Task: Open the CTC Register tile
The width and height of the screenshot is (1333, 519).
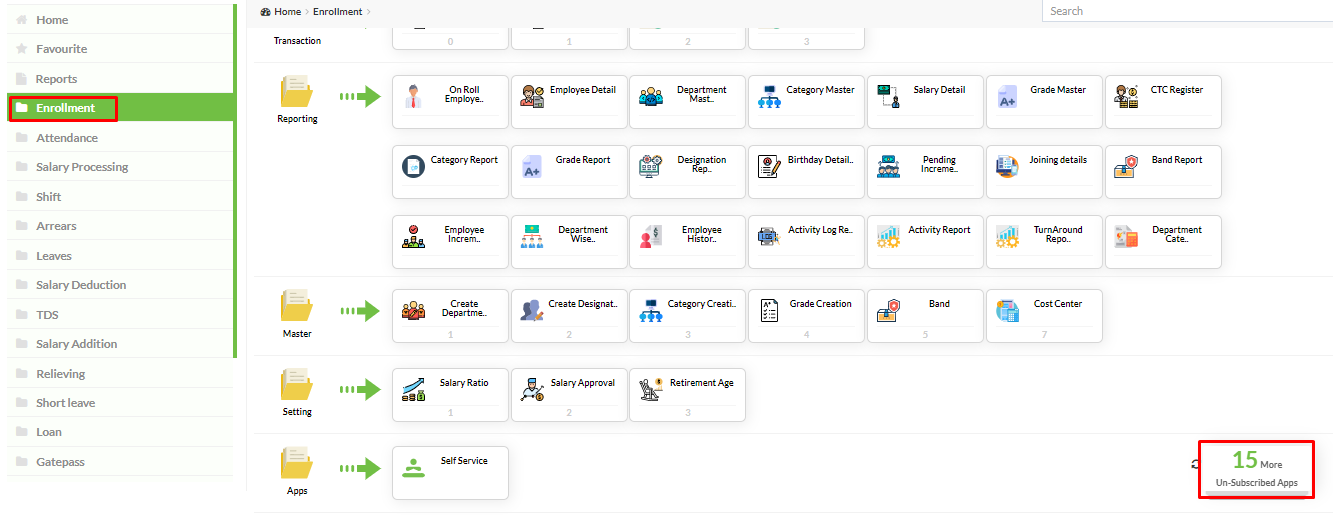Action: (1164, 102)
